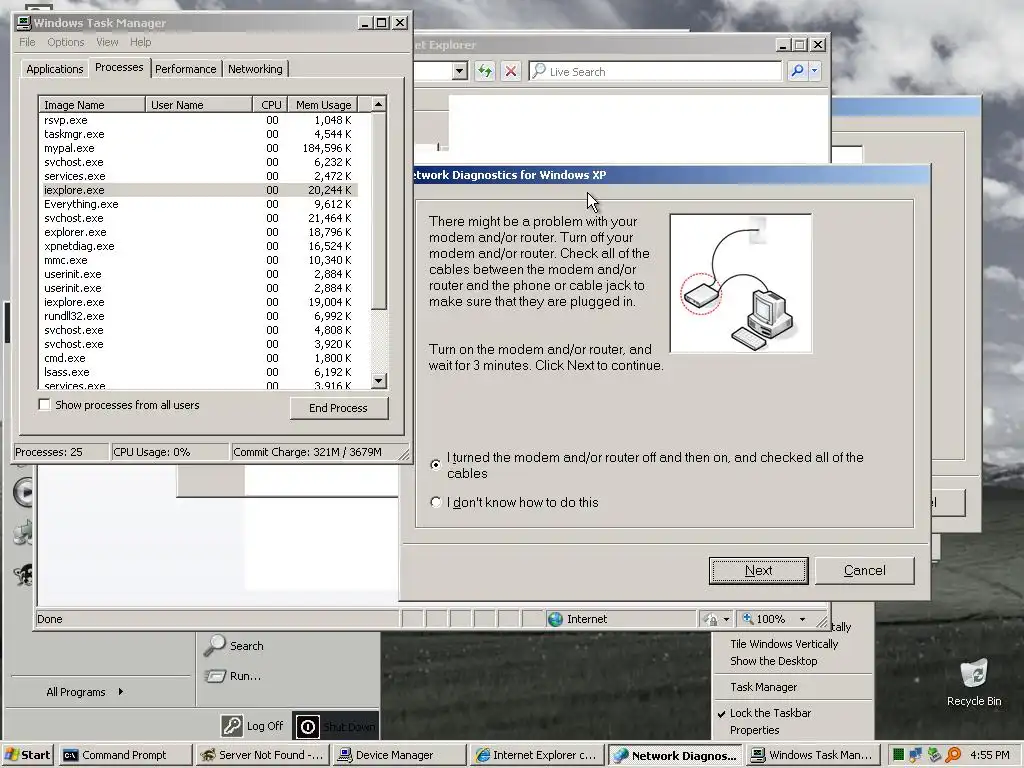This screenshot has height=768, width=1024.
Task: Open the zoom level 100% dropdown arrow
Action: click(803, 619)
